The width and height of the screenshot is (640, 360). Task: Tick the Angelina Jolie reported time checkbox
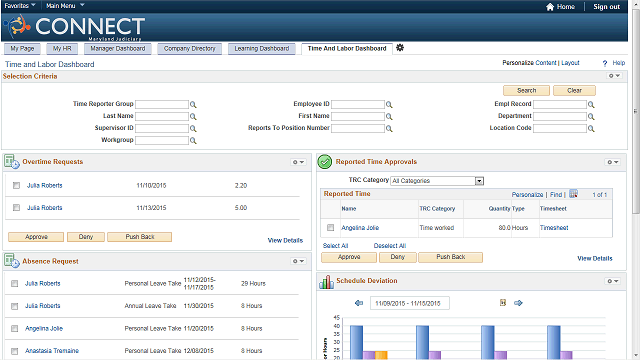pyautogui.click(x=331, y=227)
